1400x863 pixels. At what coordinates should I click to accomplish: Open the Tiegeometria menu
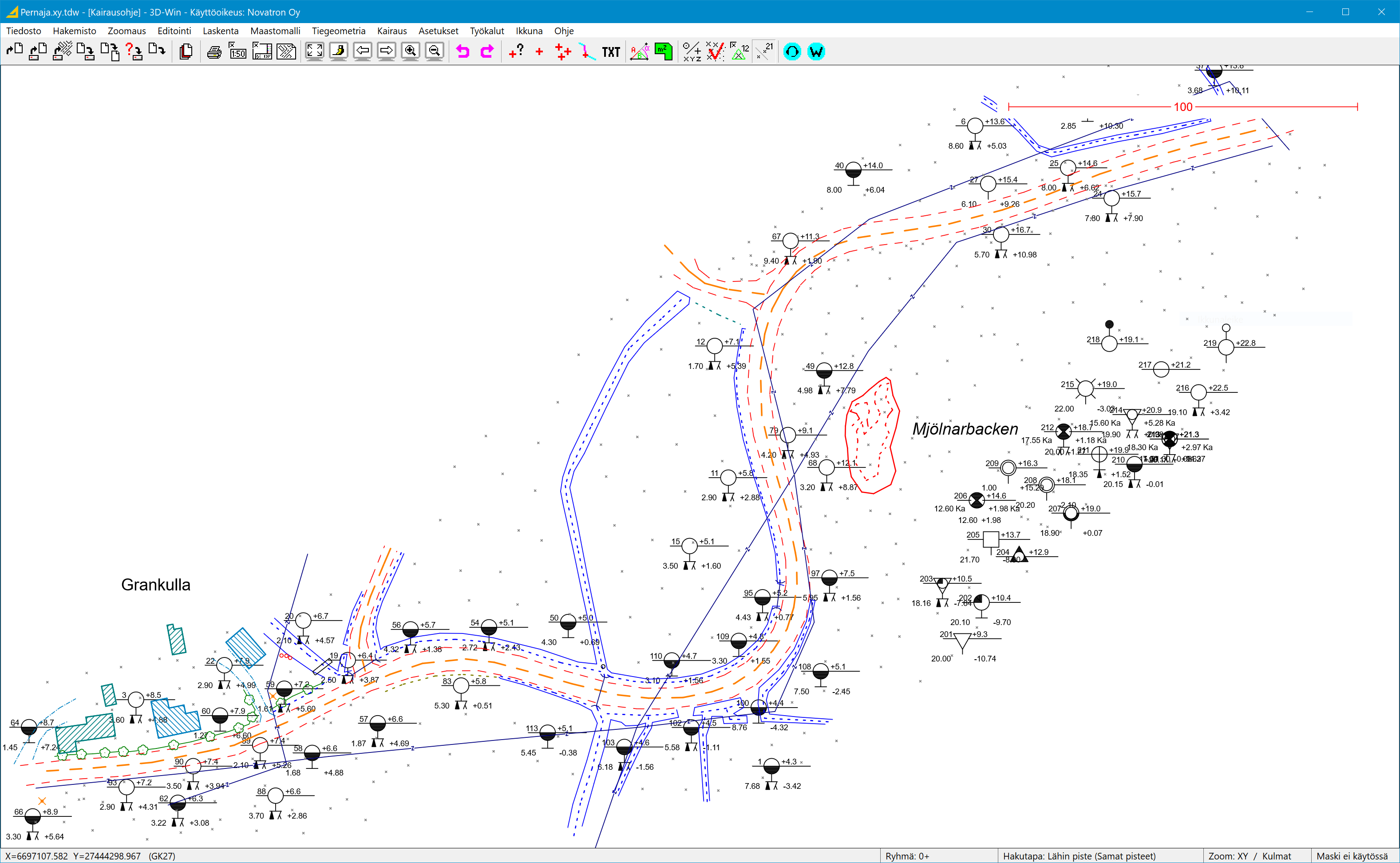click(338, 31)
